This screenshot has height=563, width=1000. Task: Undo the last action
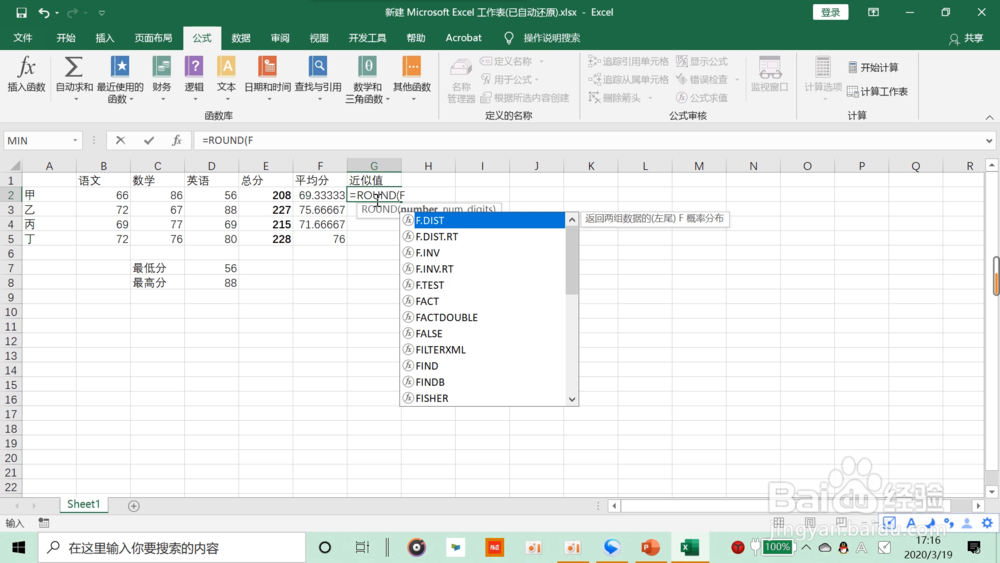pyautogui.click(x=43, y=12)
